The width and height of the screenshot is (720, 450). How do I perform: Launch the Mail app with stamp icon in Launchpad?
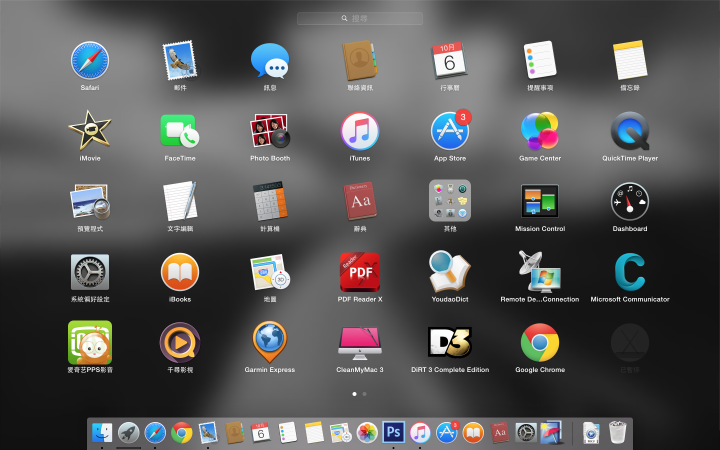pyautogui.click(x=180, y=60)
